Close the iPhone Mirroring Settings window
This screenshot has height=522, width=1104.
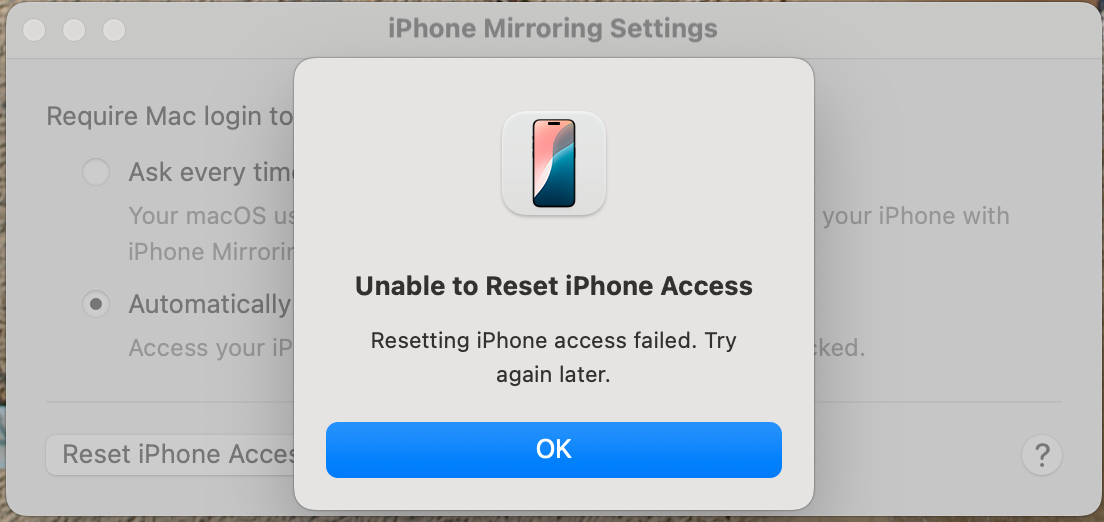(34, 30)
